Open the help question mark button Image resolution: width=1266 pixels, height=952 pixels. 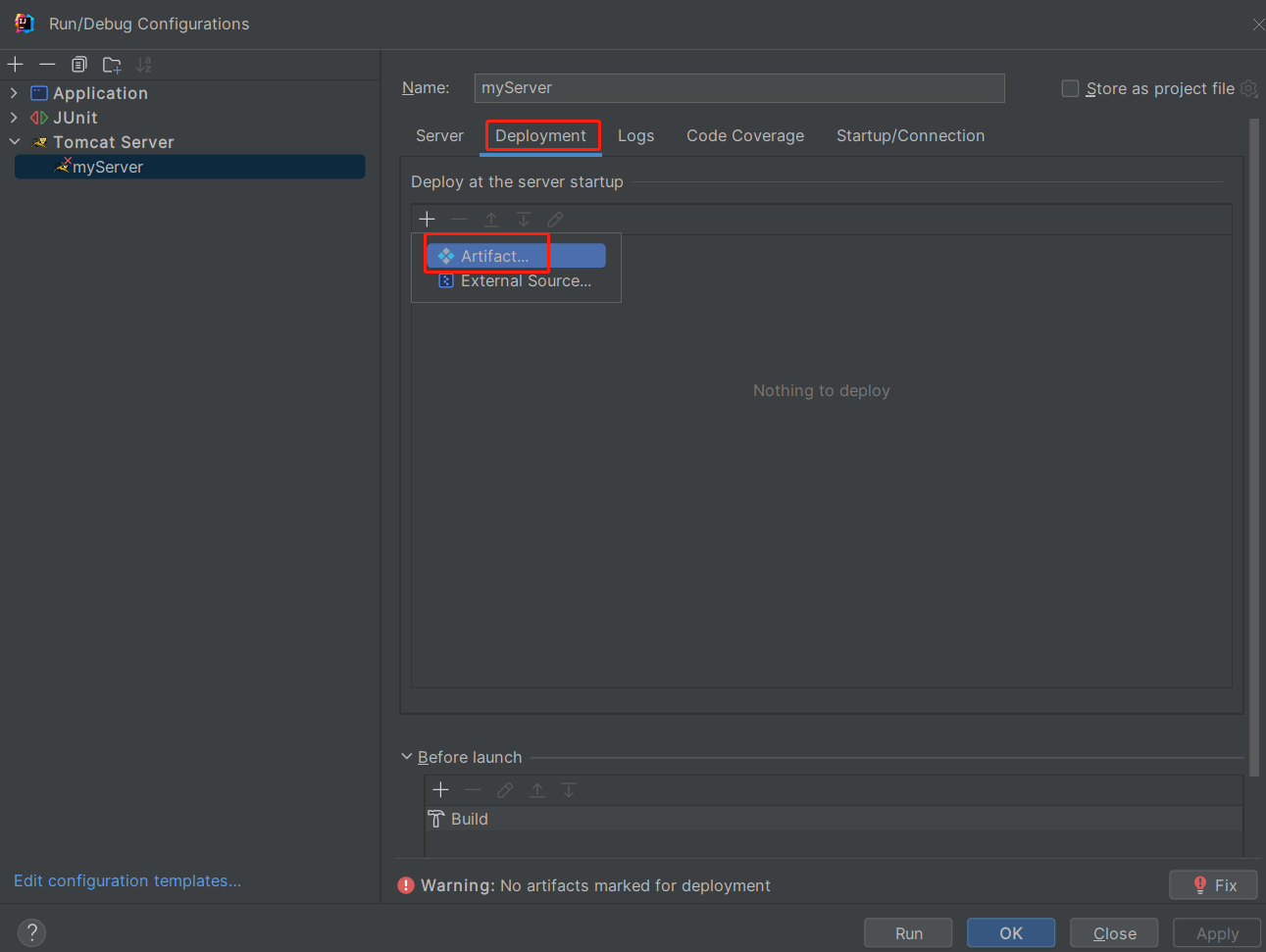click(x=31, y=932)
